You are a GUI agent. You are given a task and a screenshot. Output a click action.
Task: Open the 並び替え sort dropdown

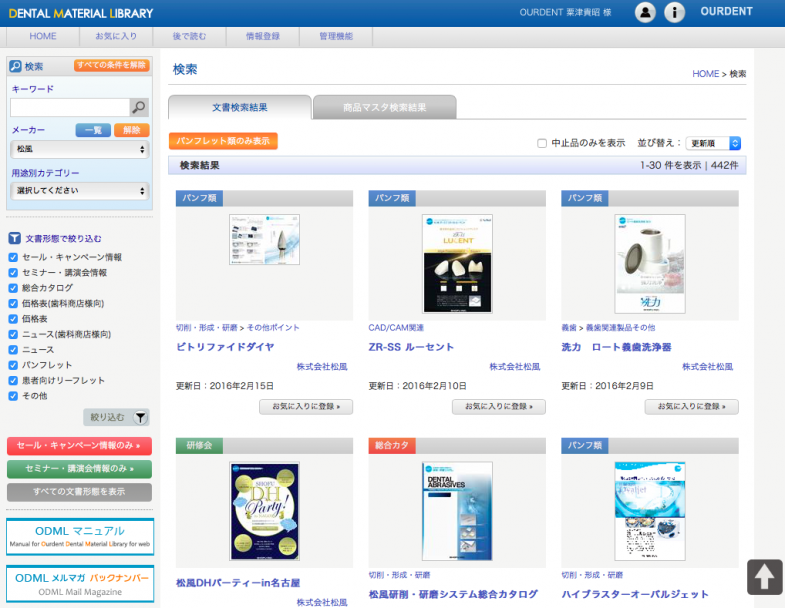pyautogui.click(x=713, y=143)
